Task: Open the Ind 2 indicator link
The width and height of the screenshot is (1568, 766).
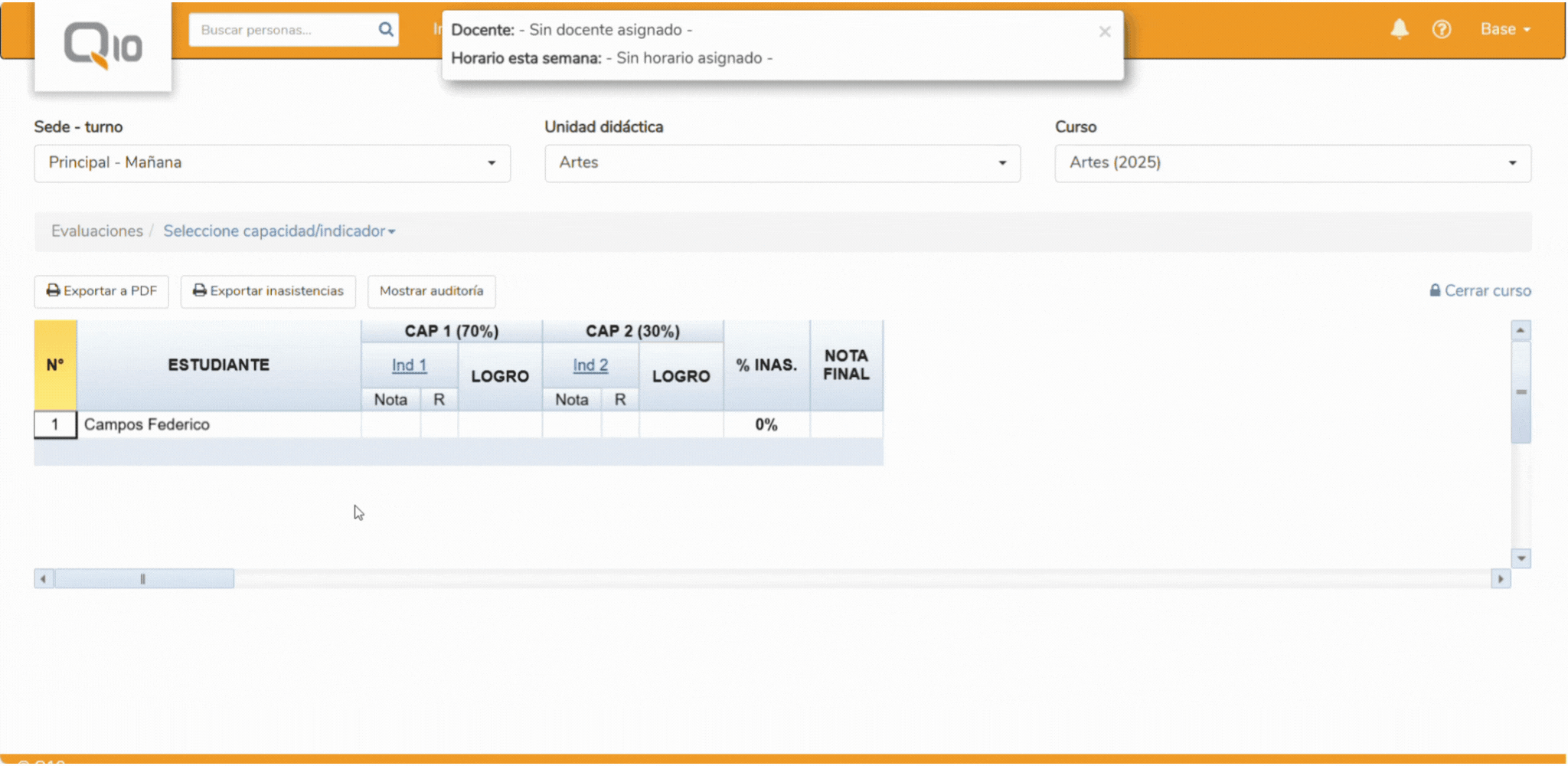Action: (590, 365)
